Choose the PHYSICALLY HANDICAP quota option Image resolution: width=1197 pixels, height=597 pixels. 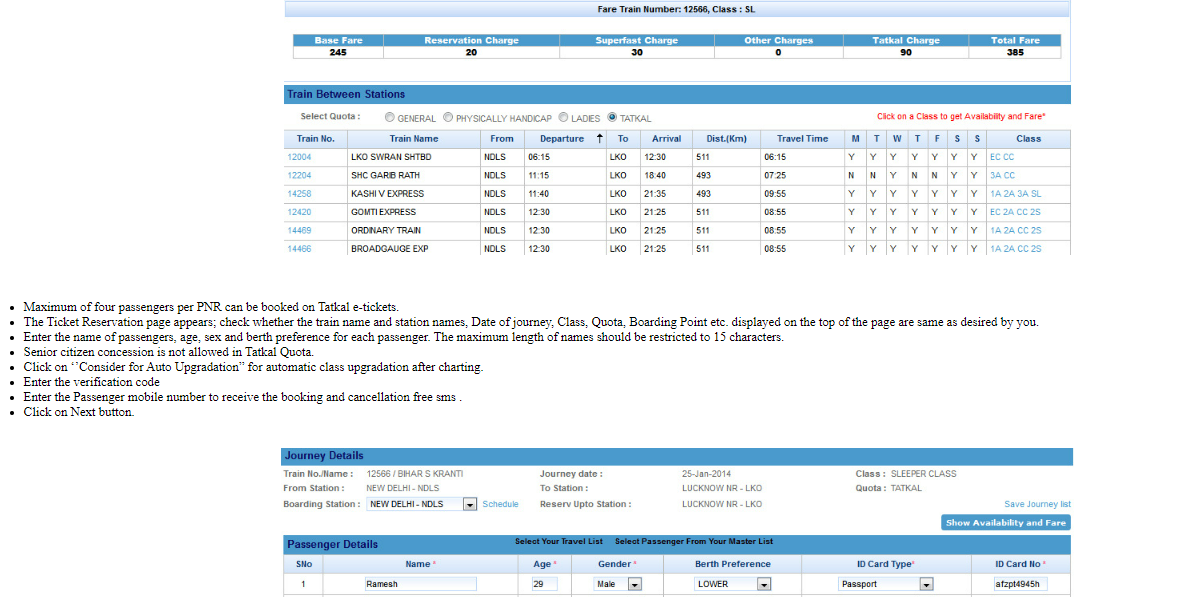[x=448, y=118]
